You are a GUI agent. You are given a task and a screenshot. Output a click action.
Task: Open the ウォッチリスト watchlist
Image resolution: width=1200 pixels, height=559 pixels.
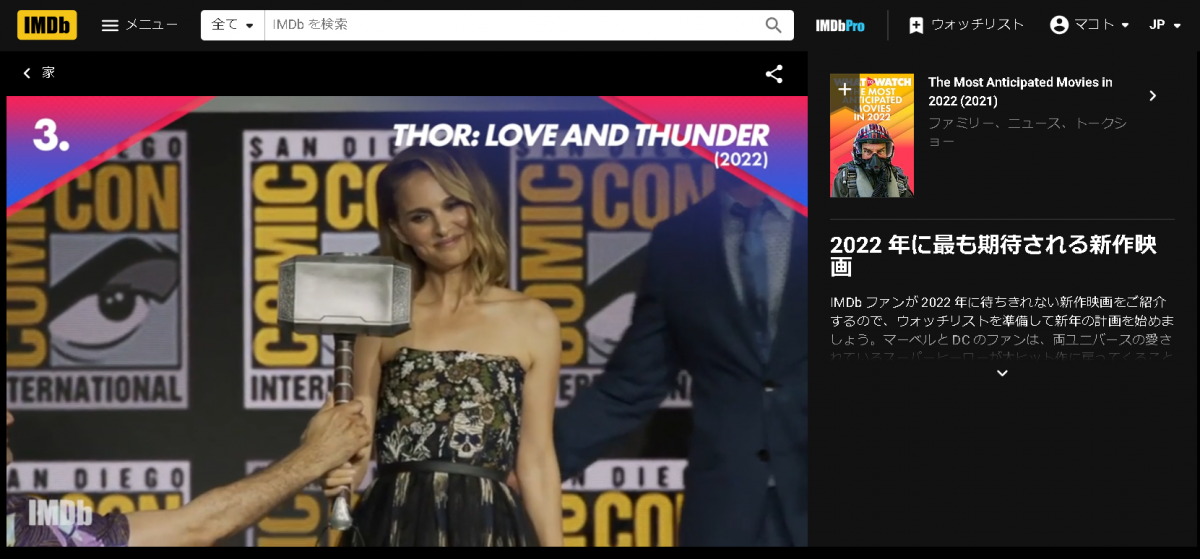pyautogui.click(x=966, y=25)
